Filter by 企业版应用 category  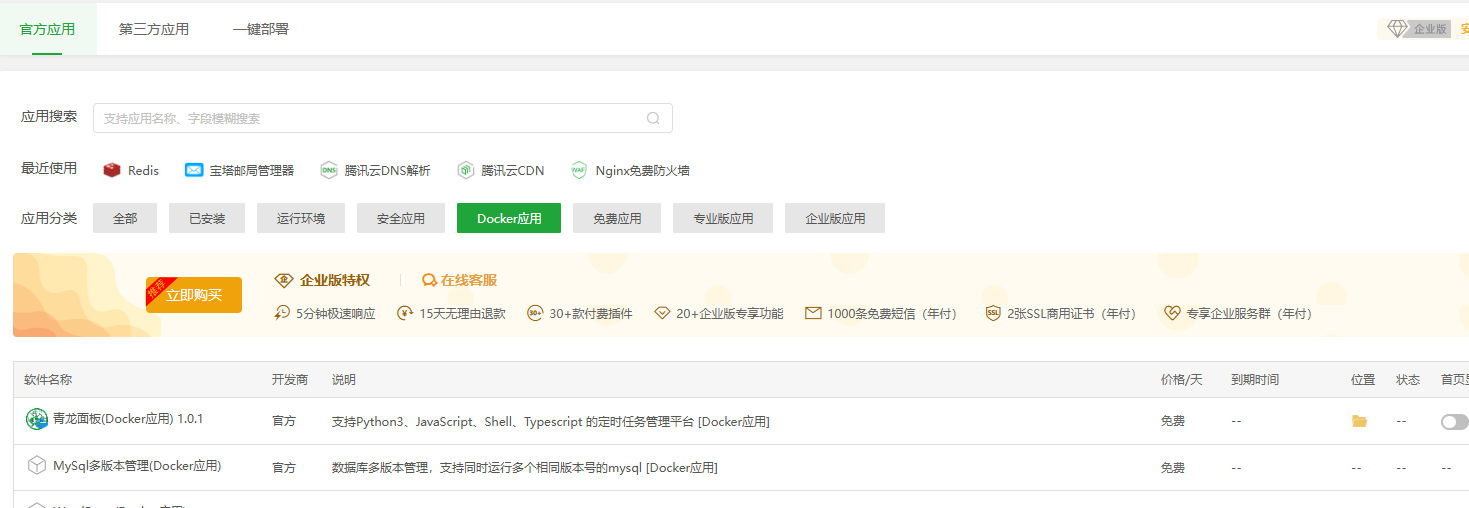(x=835, y=218)
